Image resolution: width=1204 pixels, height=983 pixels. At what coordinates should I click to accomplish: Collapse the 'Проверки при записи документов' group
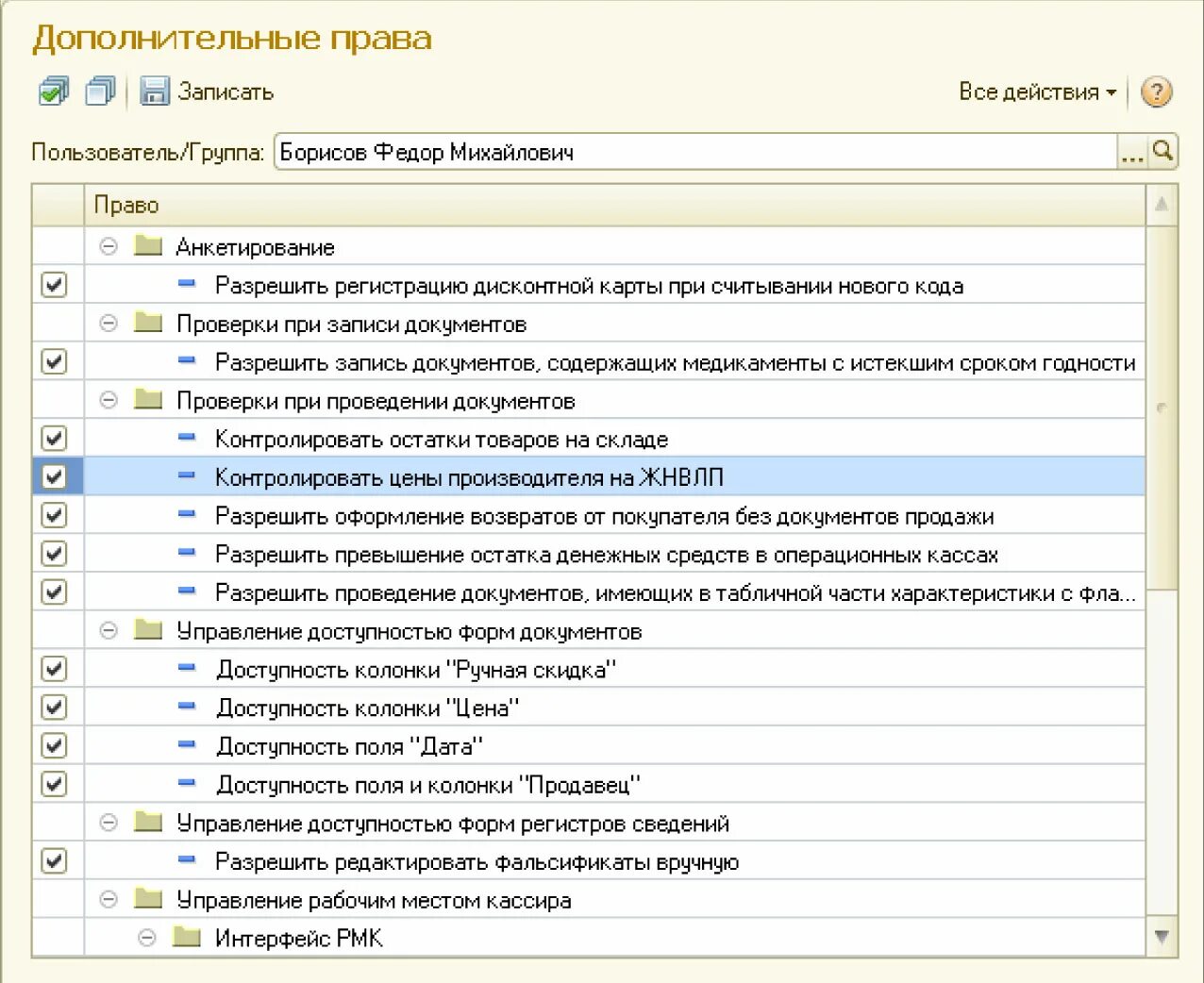[109, 324]
